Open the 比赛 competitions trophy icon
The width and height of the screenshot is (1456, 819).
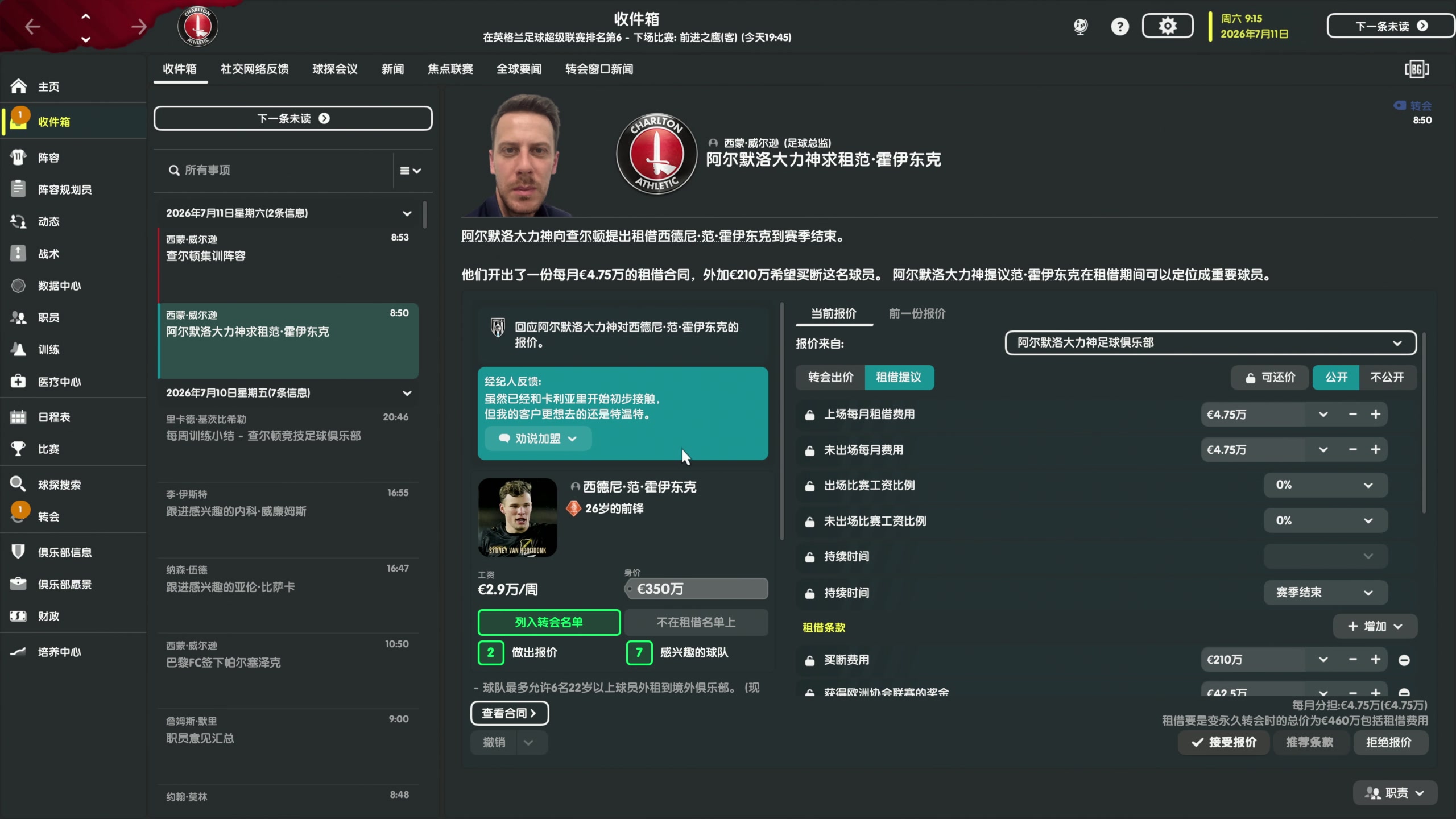[18, 449]
